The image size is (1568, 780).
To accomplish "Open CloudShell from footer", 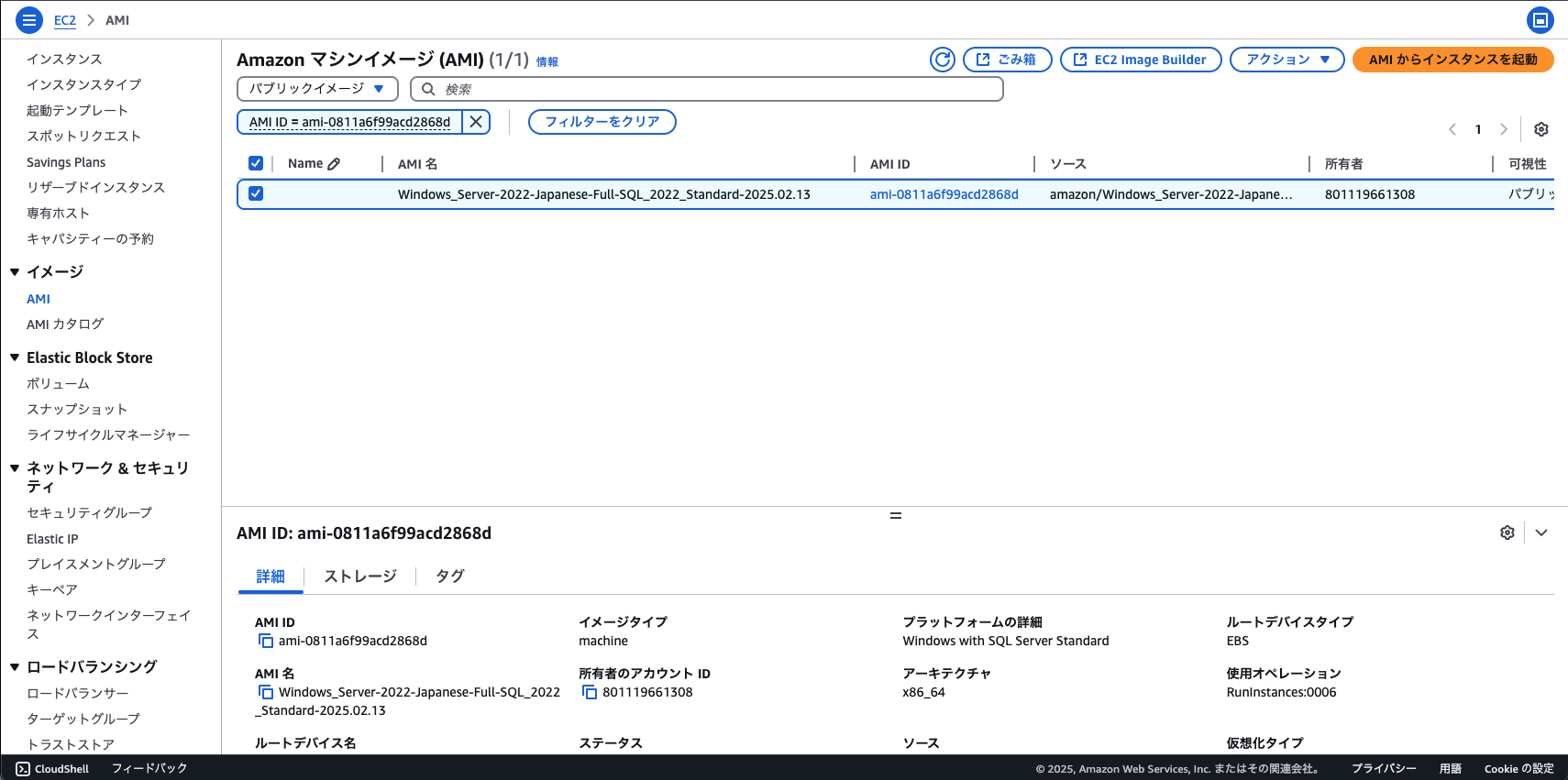I will [x=52, y=768].
